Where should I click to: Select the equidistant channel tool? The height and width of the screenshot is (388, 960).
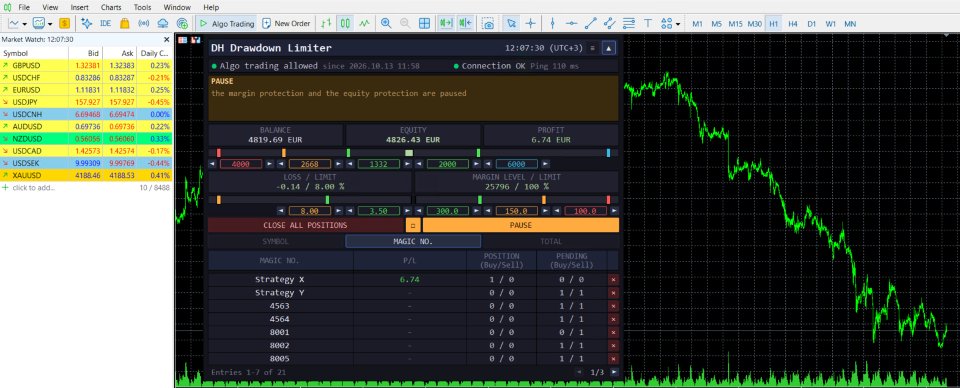(609, 23)
